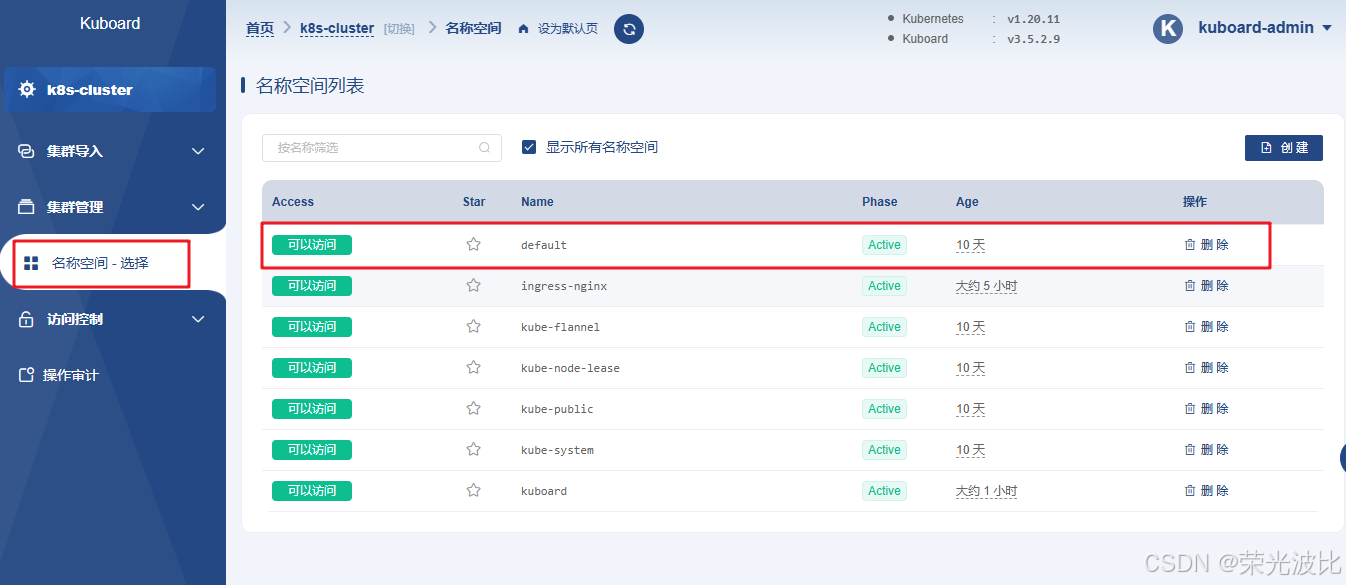Expand the 访问控制 menu chevron
Viewport: 1346px width, 585px height.
pyautogui.click(x=198, y=319)
